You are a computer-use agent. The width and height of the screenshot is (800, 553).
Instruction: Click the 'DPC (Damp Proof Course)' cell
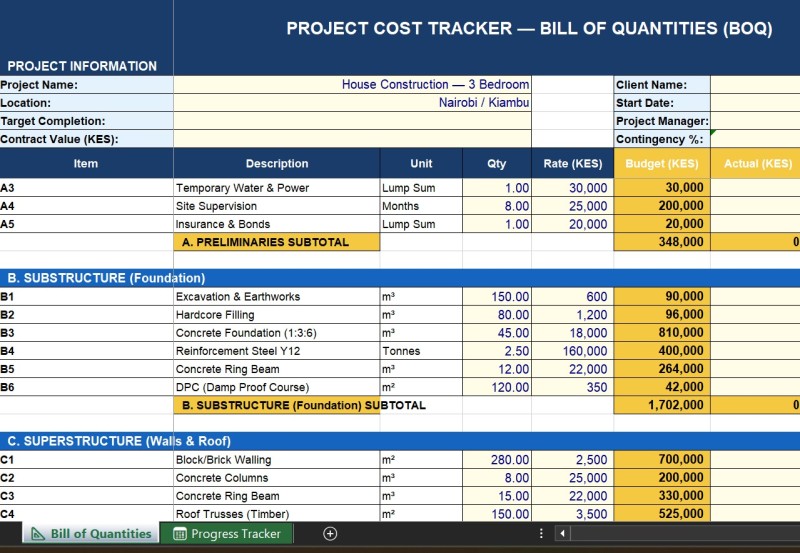click(277, 387)
